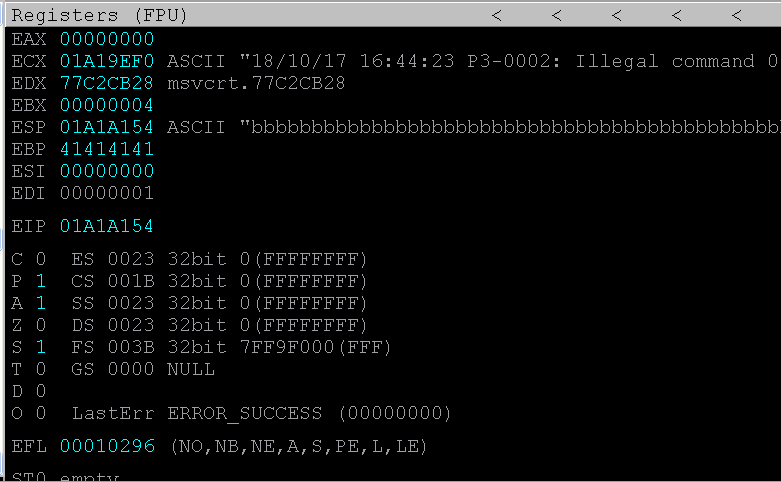781x482 pixels.
Task: Click the msvcrt.77C2CB28 symbol text
Action: (256, 83)
